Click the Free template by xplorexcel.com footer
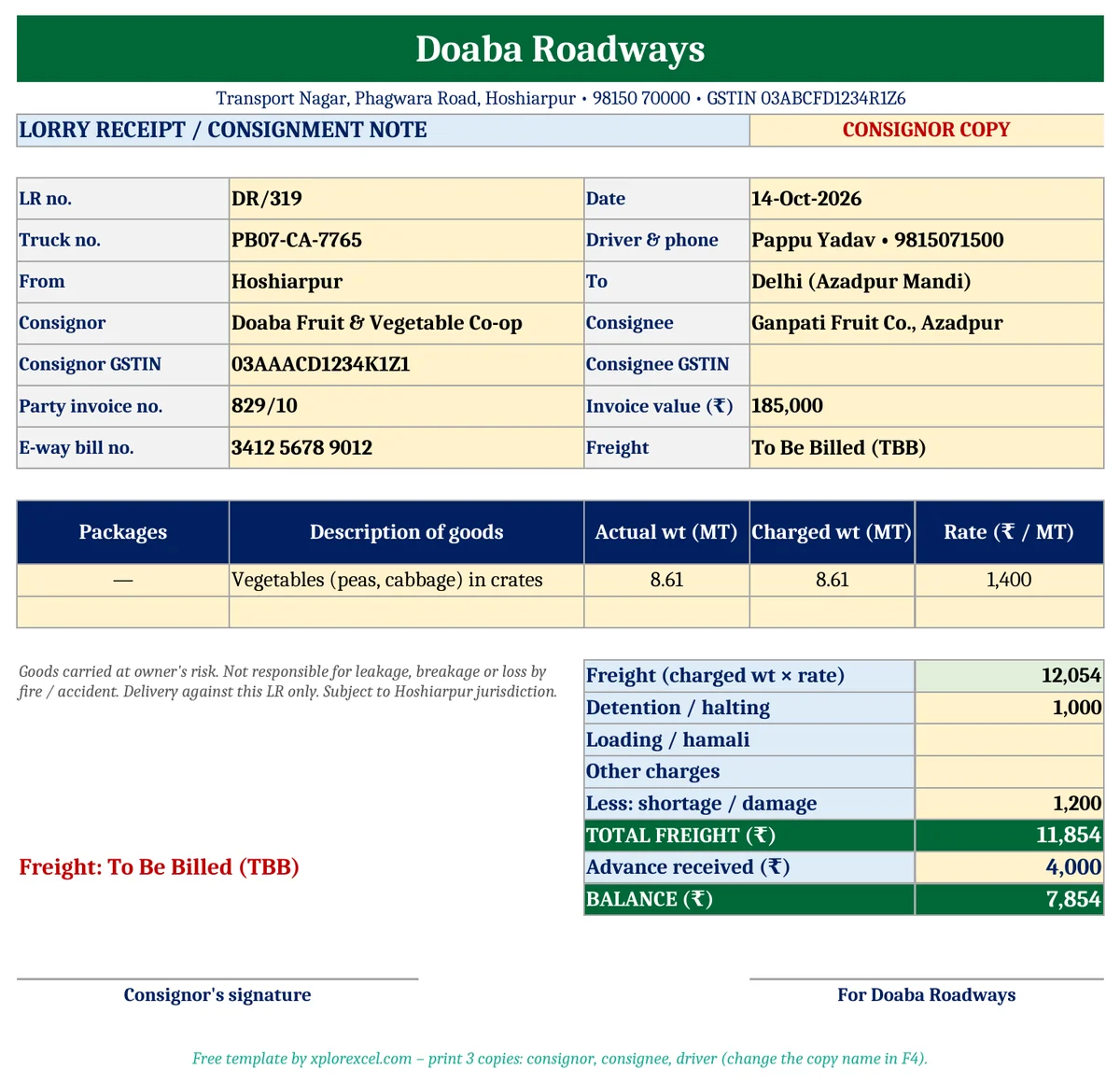This screenshot has width=1120, height=1083. coord(560,1059)
